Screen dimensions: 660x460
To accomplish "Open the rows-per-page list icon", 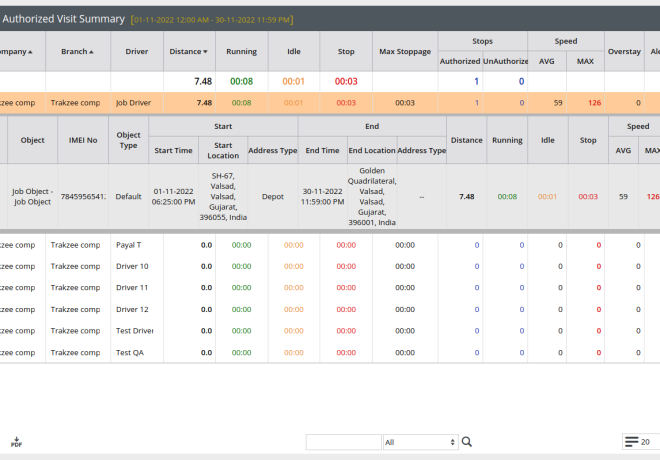I will (631, 442).
